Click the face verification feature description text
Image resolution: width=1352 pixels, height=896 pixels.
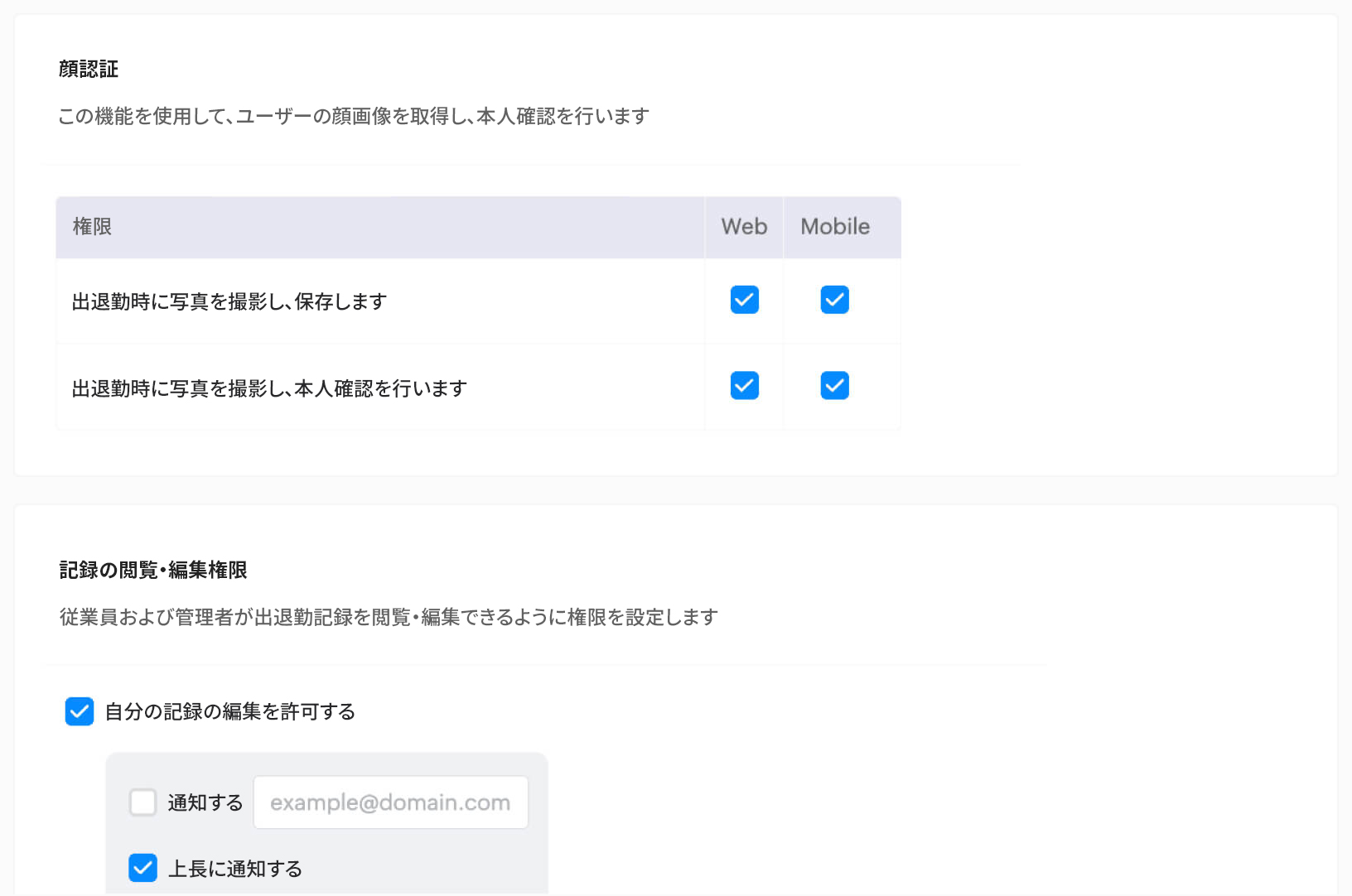coord(354,116)
